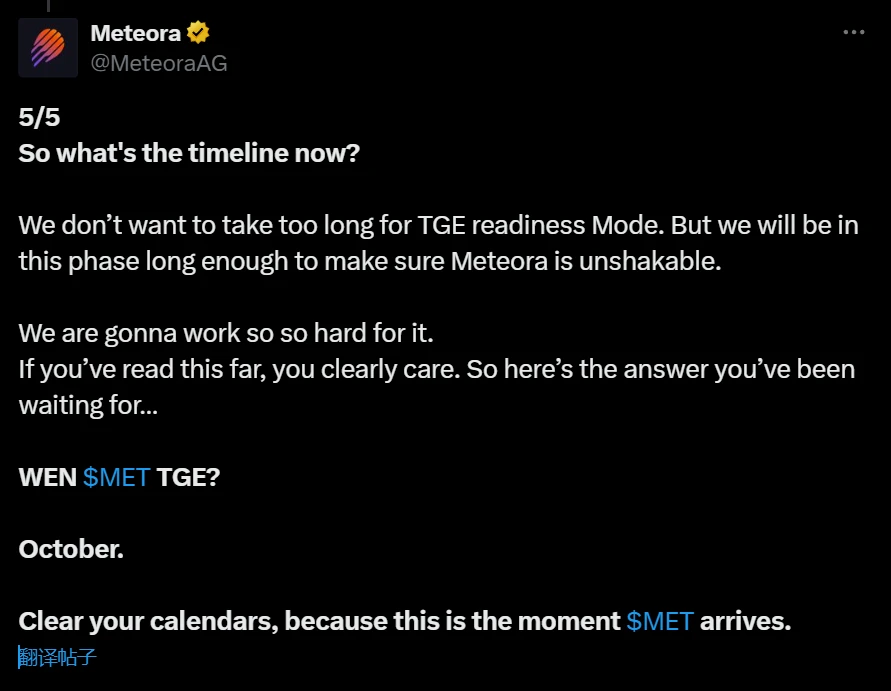Open the $MET cashtag in the final sentence
This screenshot has height=691, width=891.
(x=660, y=620)
